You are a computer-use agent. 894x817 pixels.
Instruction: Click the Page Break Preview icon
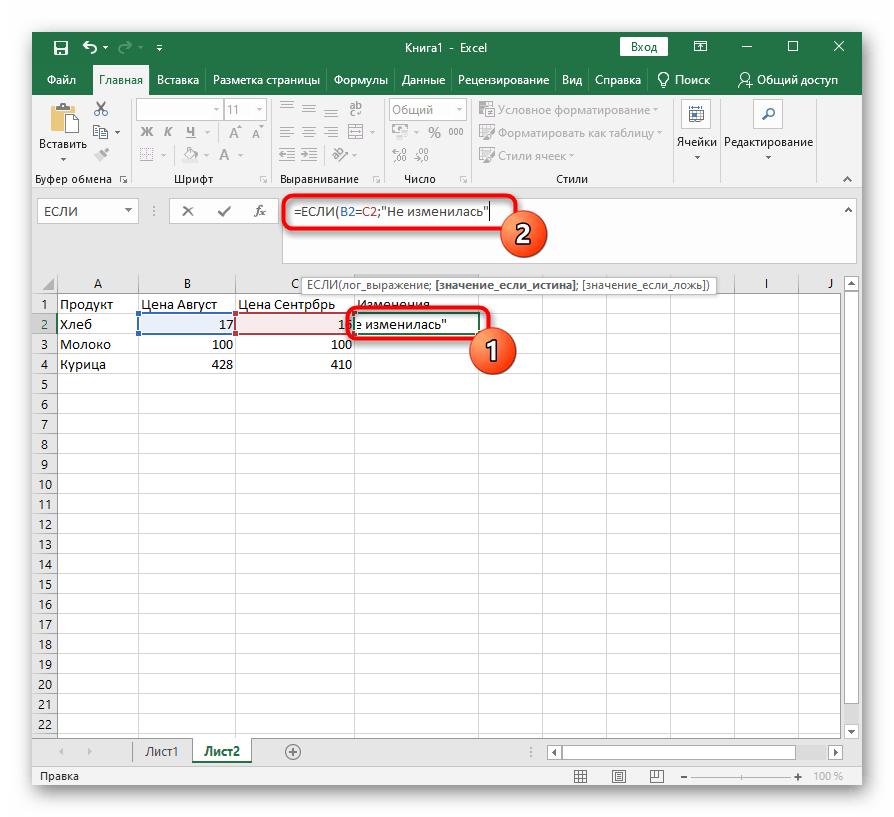[x=657, y=776]
